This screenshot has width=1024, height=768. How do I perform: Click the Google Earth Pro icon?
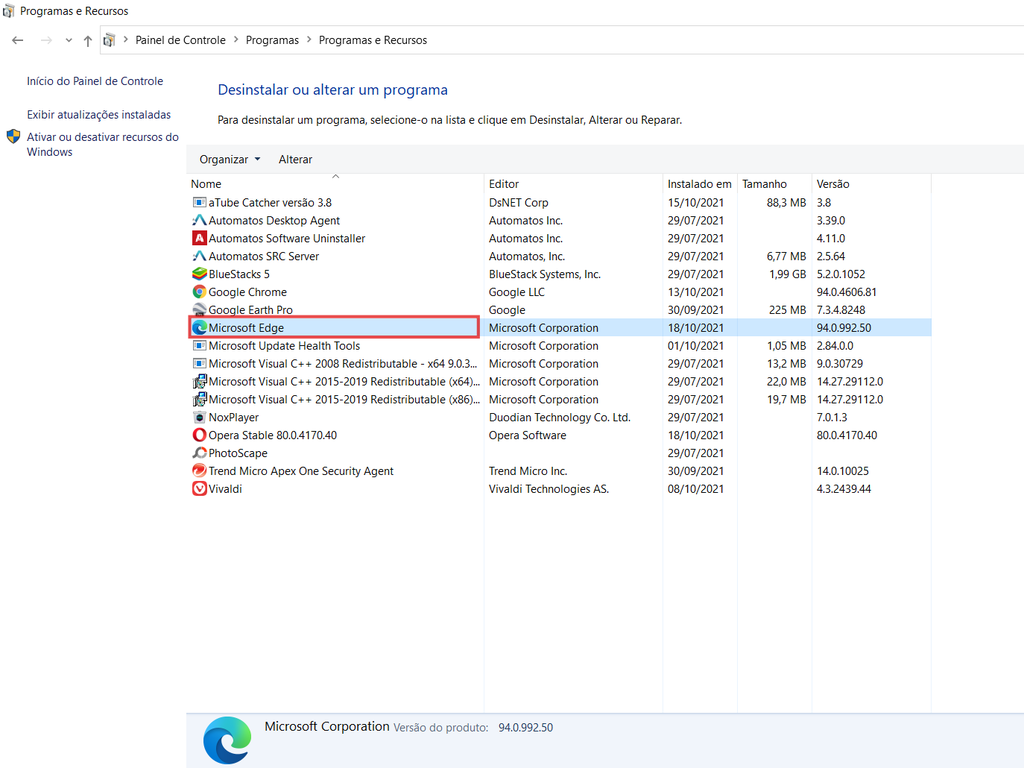199,310
